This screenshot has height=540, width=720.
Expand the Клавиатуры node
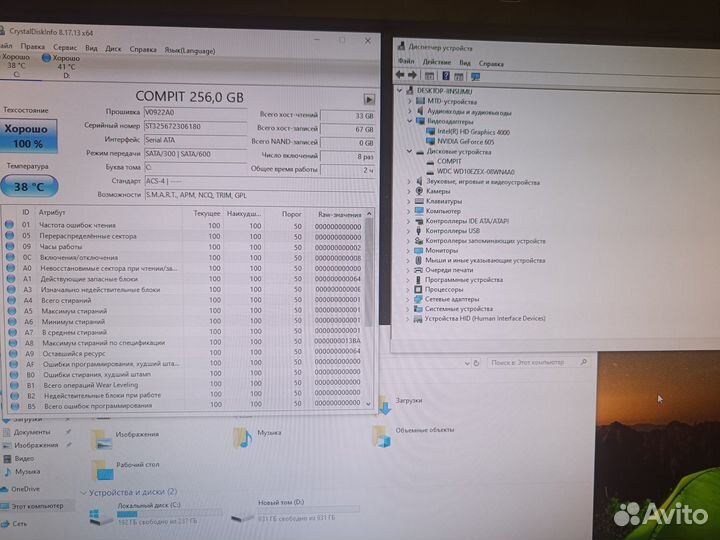coord(409,201)
